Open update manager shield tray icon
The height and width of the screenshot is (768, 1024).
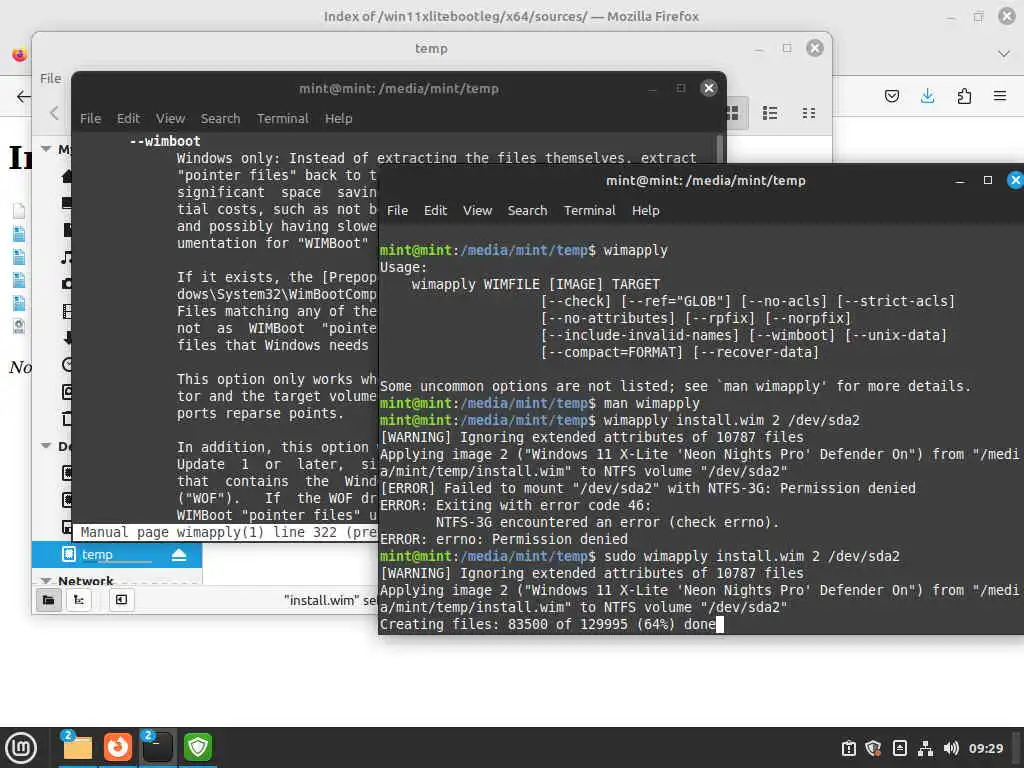[873, 748]
